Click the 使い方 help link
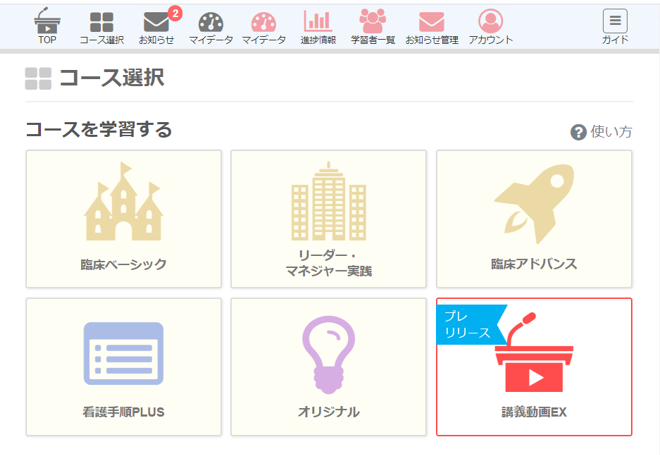 [601, 132]
